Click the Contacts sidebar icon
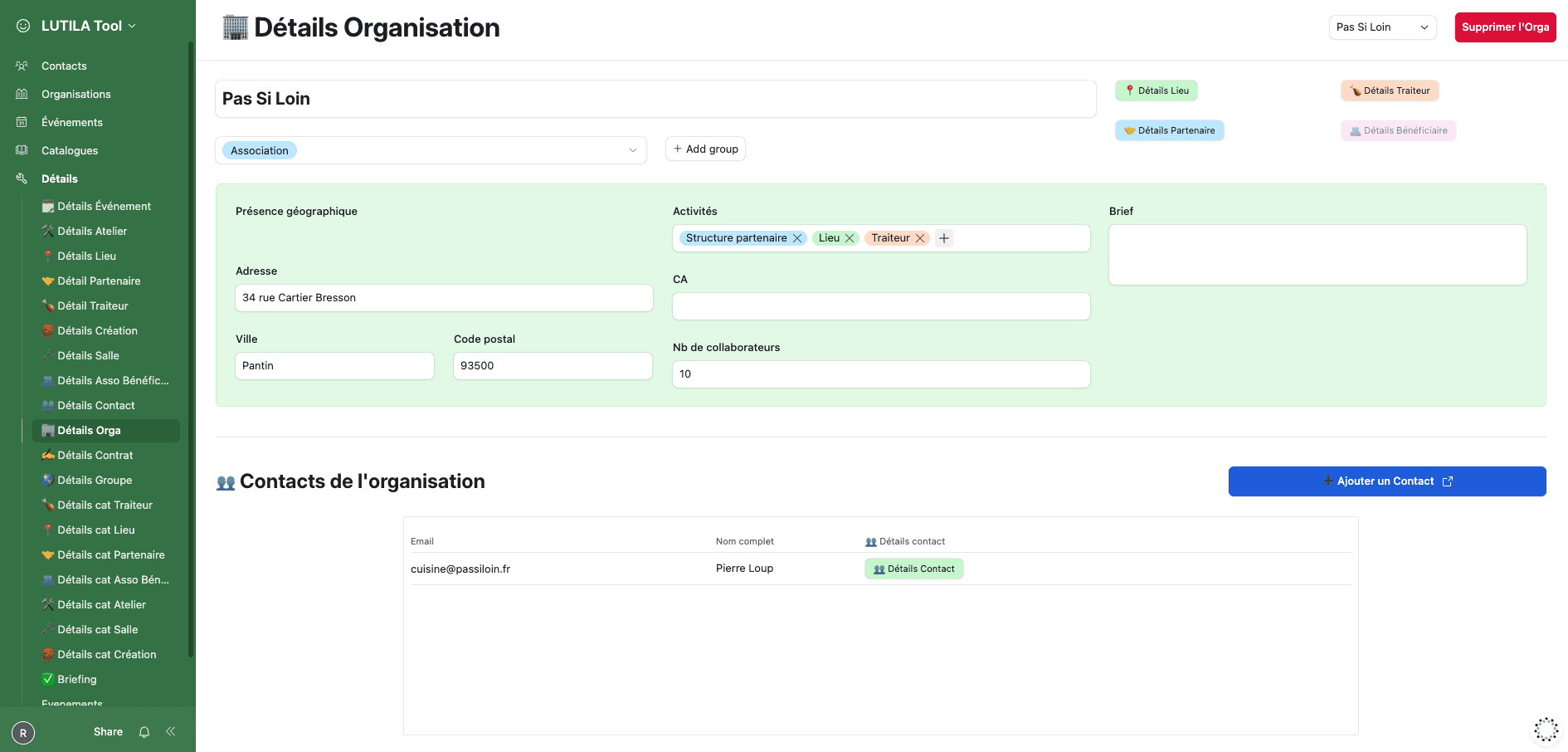This screenshot has height=752, width=1568. click(22, 66)
